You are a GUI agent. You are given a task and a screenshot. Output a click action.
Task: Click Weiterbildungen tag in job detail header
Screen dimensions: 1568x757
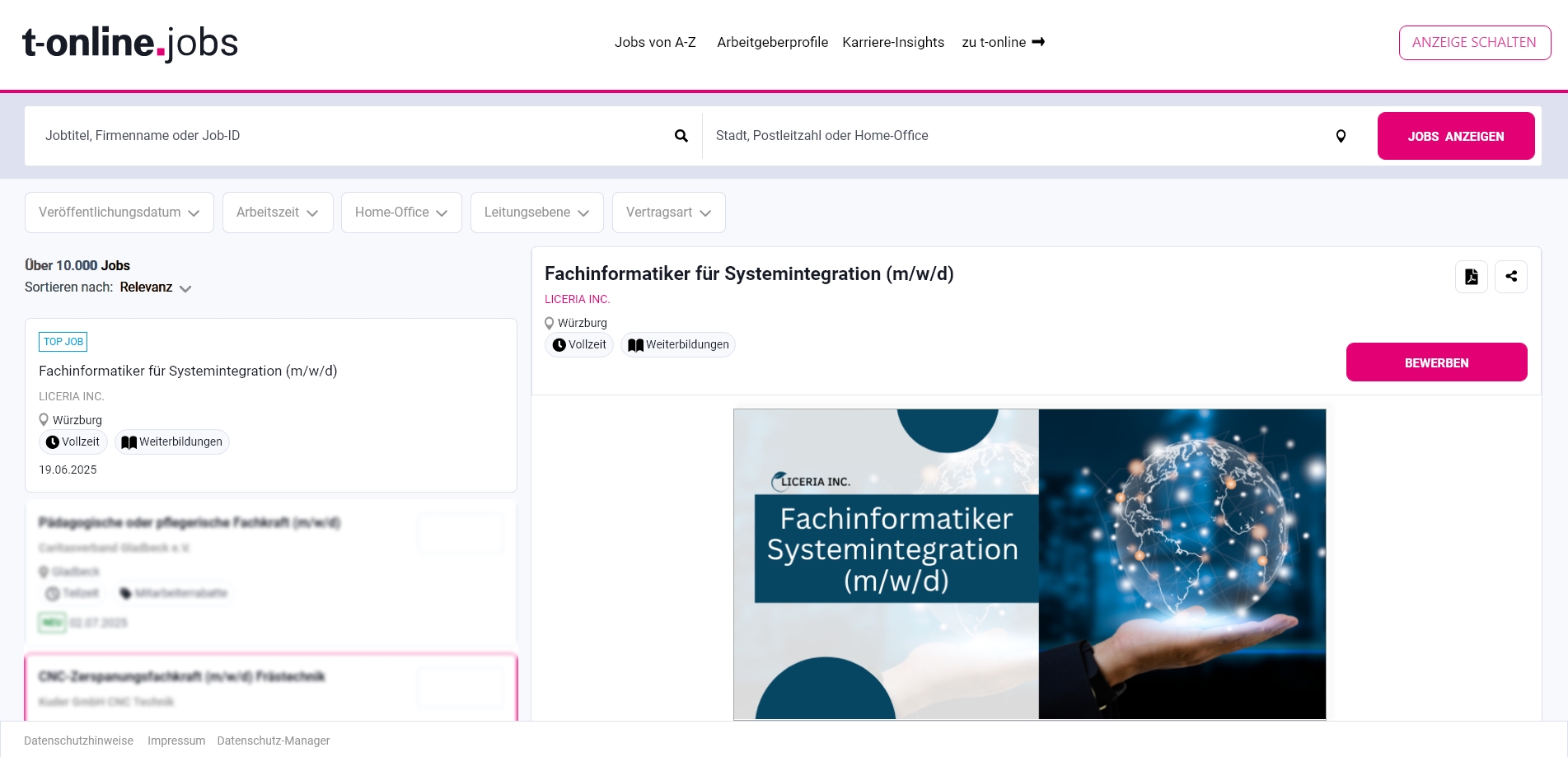[x=678, y=344]
